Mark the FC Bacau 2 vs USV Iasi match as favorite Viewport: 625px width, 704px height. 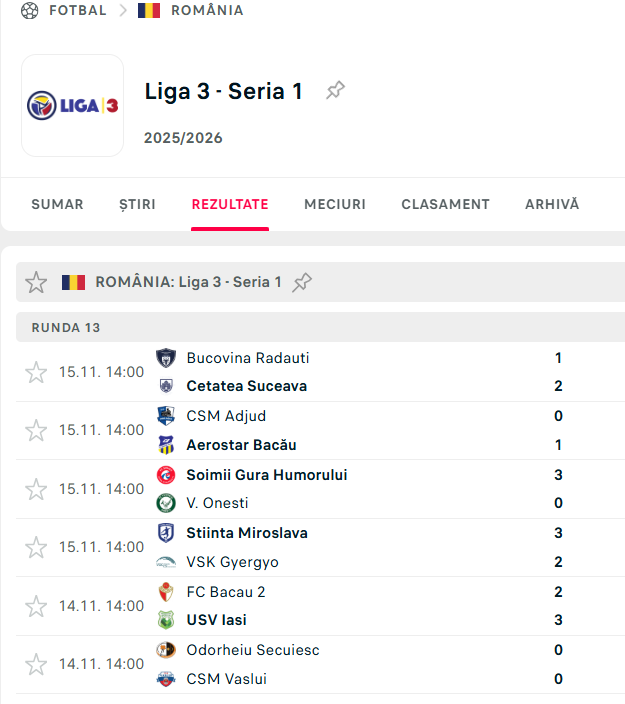36,606
